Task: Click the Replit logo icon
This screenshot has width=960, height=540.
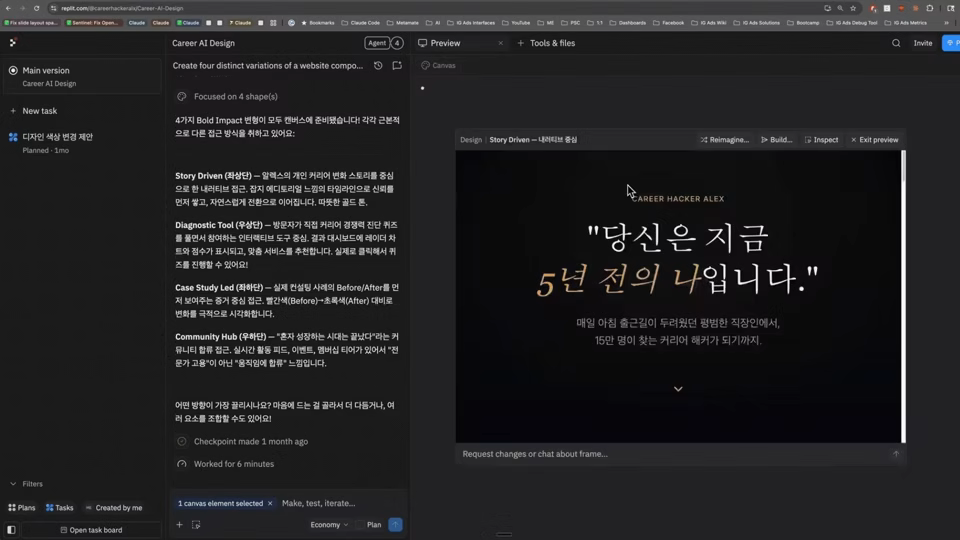Action: click(x=13, y=43)
